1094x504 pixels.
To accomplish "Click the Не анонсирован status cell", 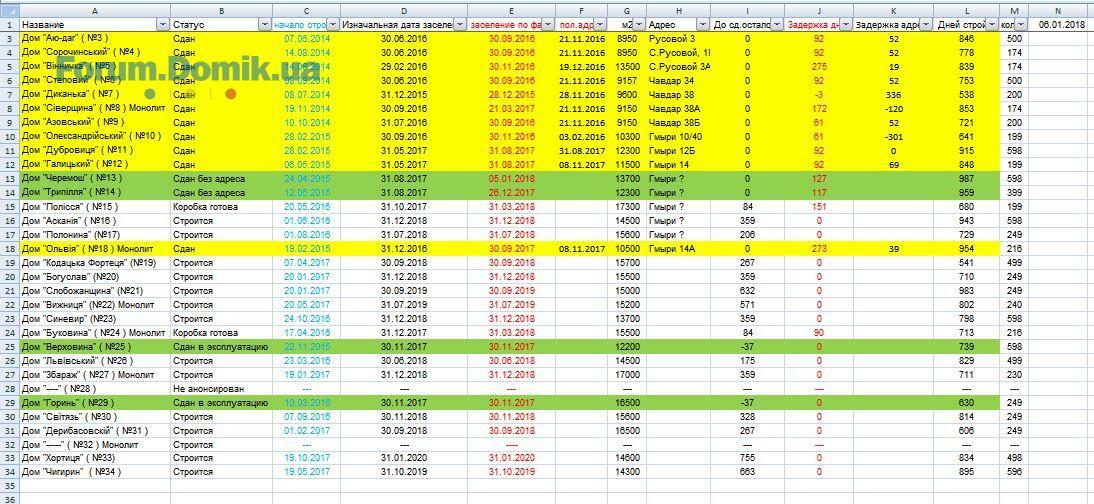I will (220, 388).
